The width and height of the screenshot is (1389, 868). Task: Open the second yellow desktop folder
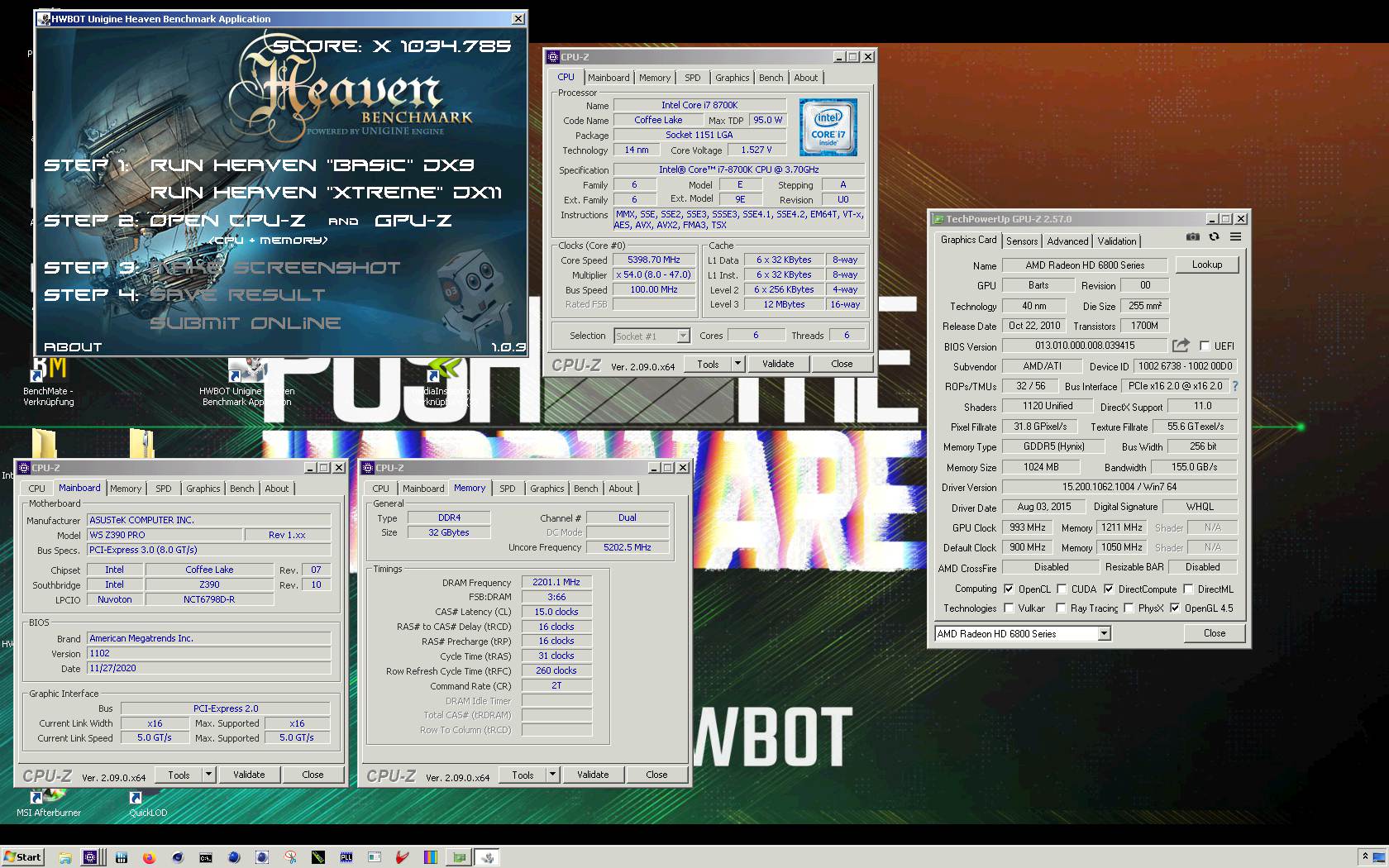[142, 442]
